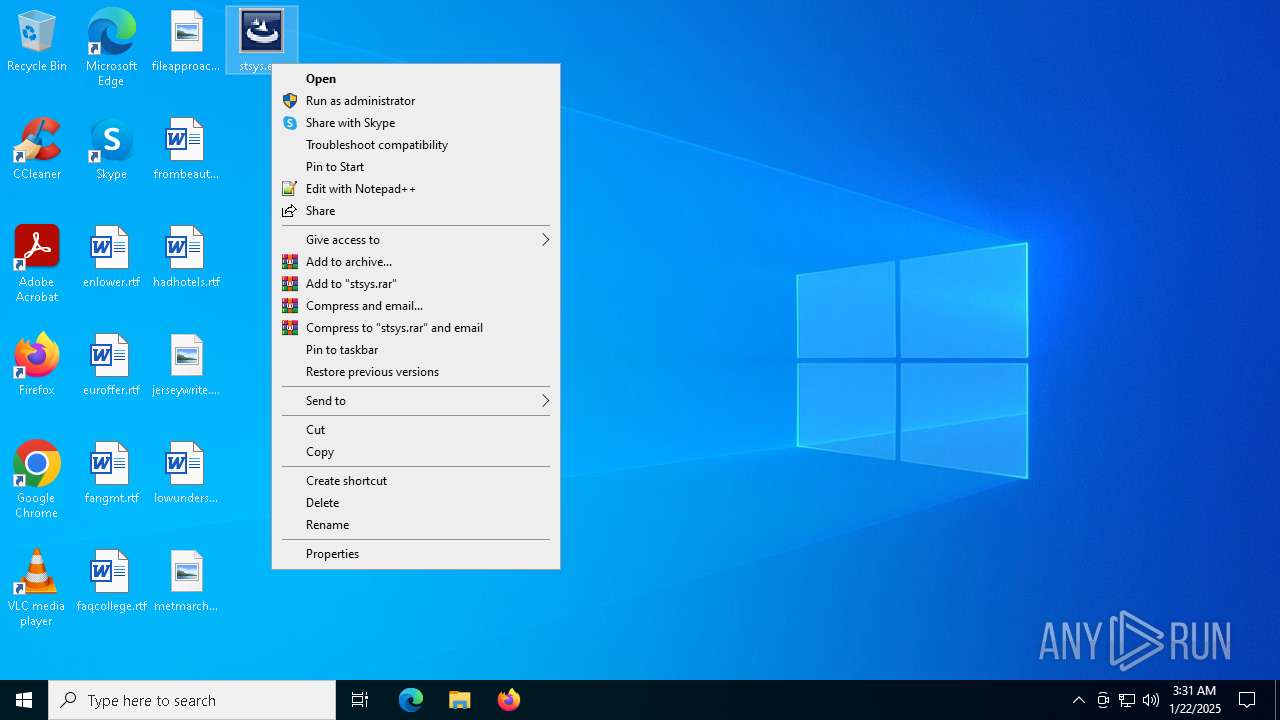Select the fangmt.rtf document icon
This screenshot has height=720, width=1280.
pos(111,473)
